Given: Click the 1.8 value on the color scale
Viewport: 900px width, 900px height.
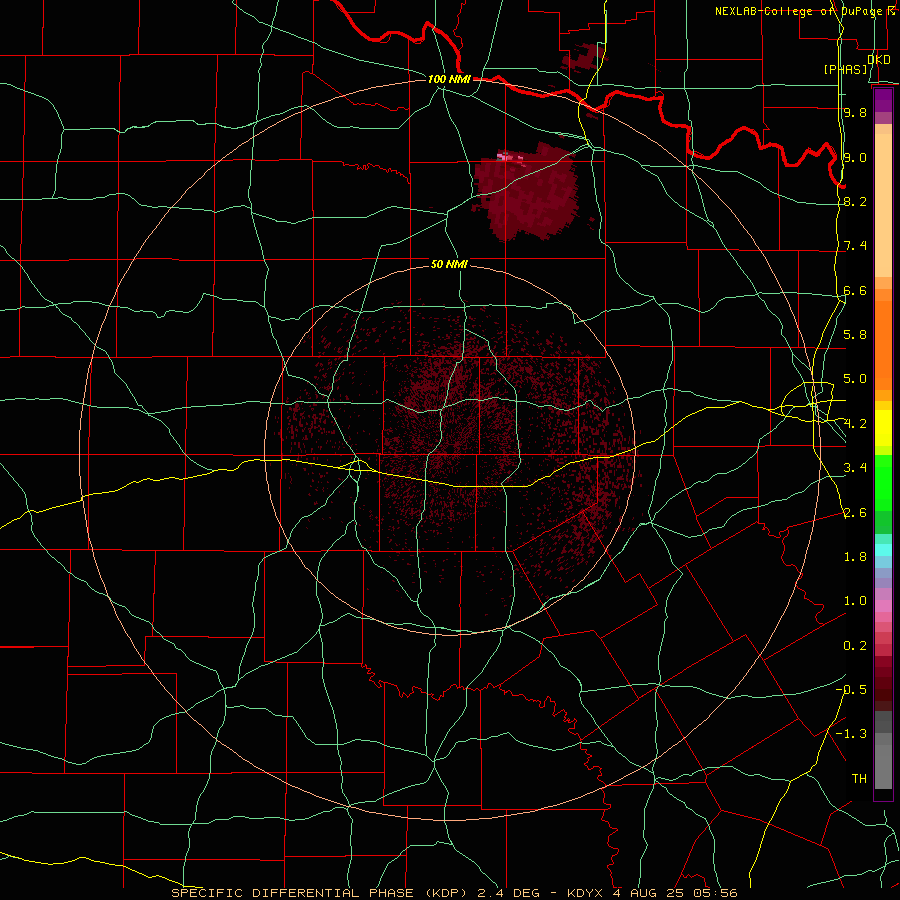Looking at the screenshot, I should pyautogui.click(x=855, y=557).
